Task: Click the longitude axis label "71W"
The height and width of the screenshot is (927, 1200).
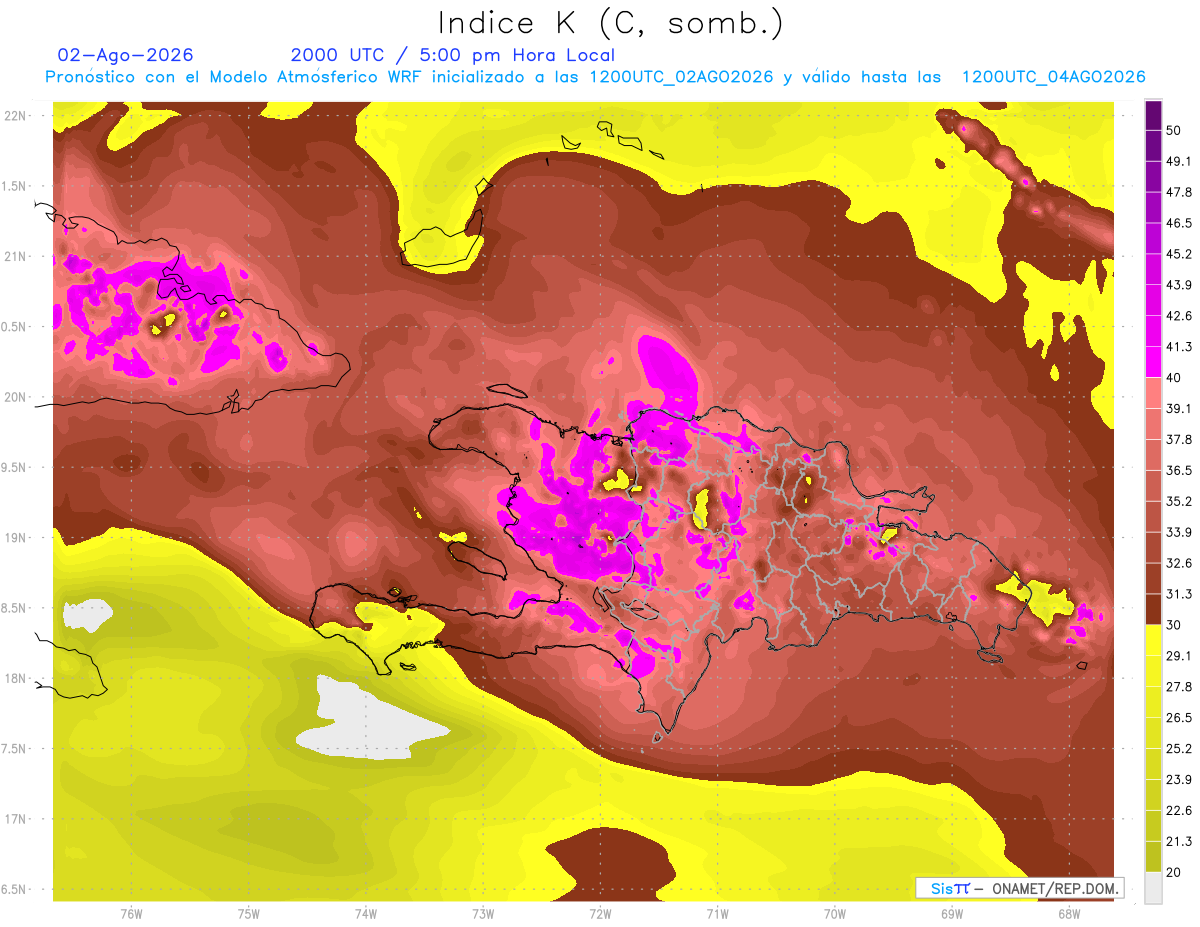Action: pyautogui.click(x=717, y=914)
